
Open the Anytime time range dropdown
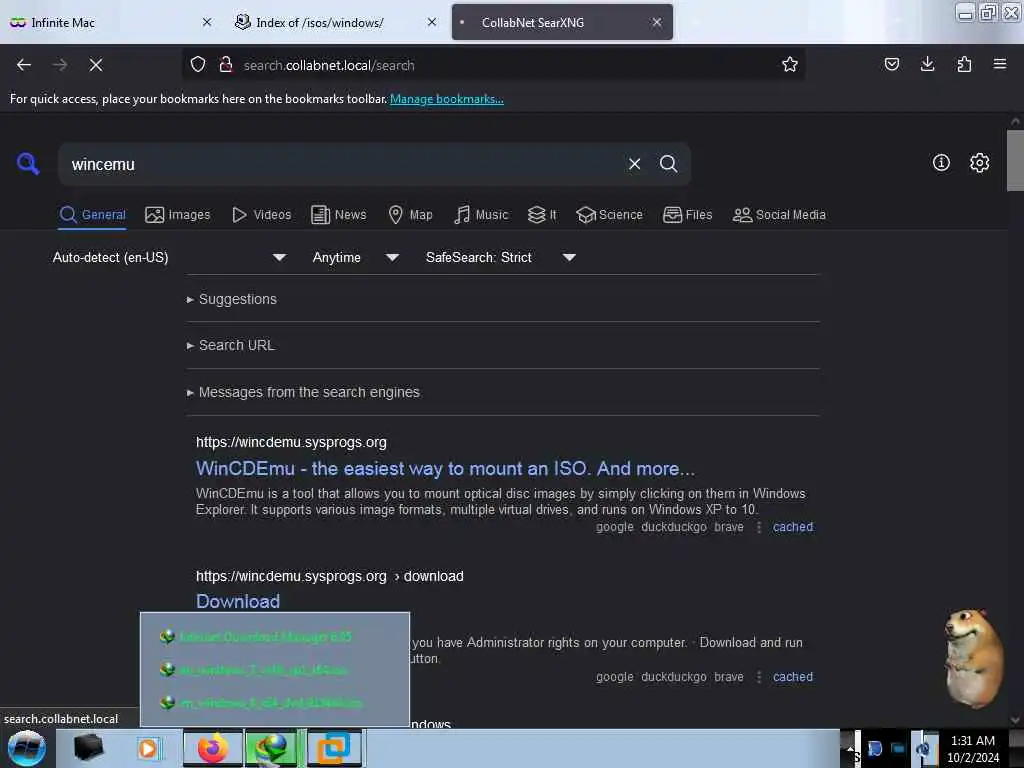(x=356, y=257)
